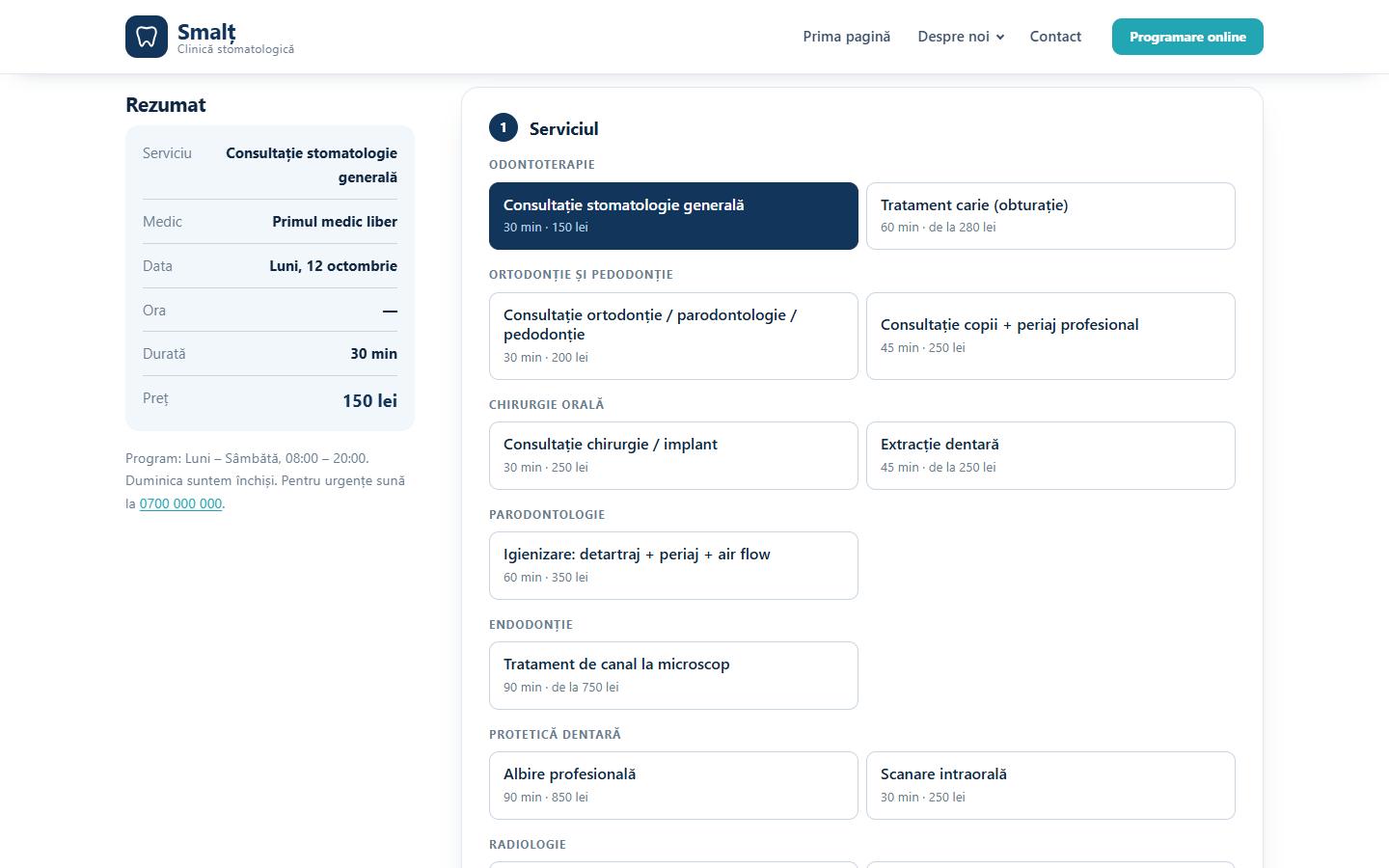The image size is (1389, 868).
Task: Choose Scanare intraorală service
Action: pyautogui.click(x=1050, y=785)
